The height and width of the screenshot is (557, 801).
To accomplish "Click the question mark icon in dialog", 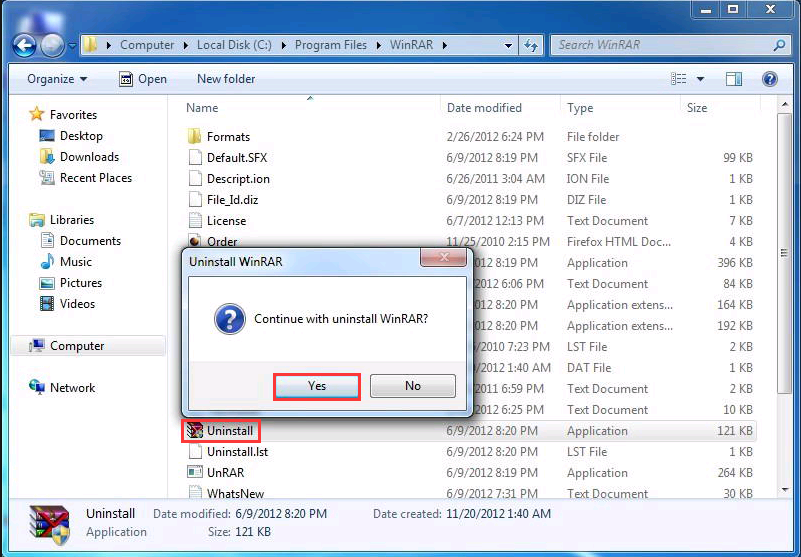I will coord(229,319).
